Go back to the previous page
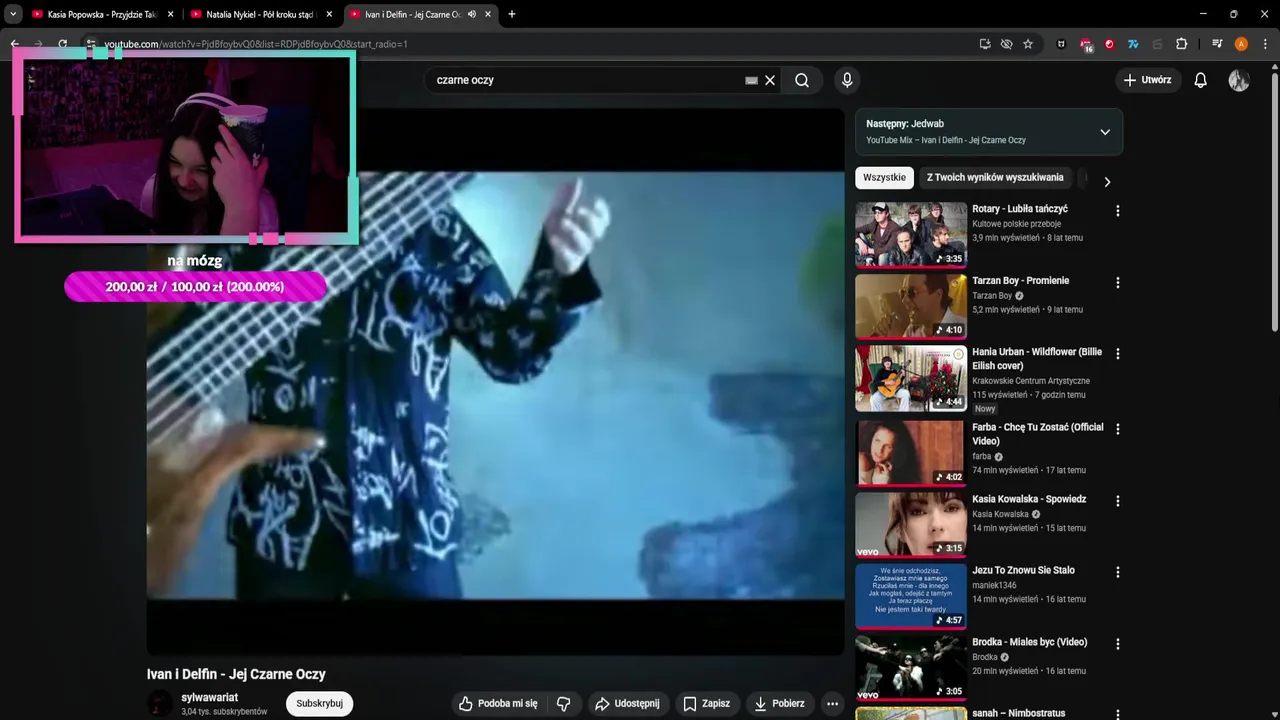The image size is (1280, 720). [15, 44]
